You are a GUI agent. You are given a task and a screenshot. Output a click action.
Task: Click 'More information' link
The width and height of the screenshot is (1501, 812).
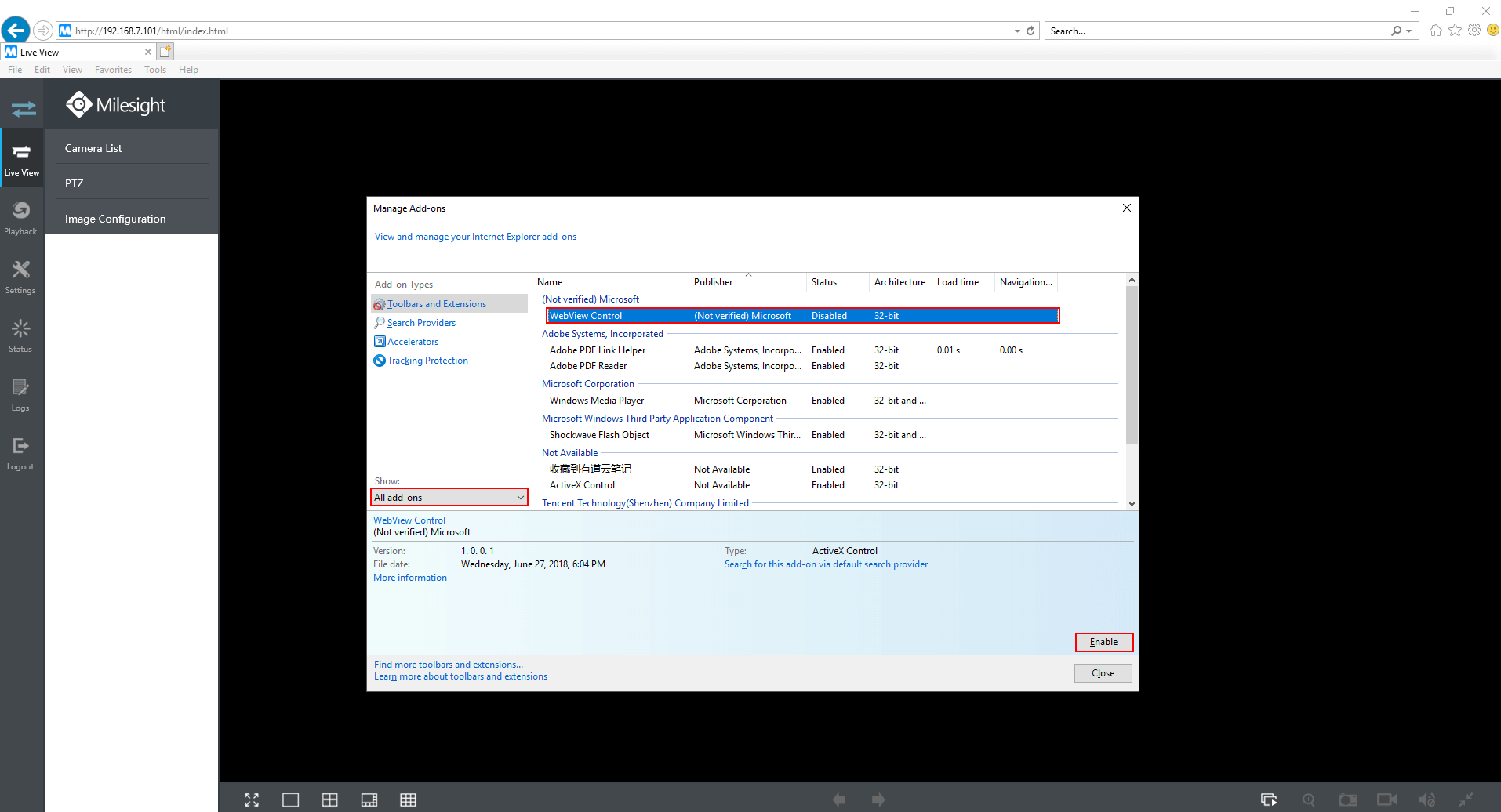click(x=410, y=578)
